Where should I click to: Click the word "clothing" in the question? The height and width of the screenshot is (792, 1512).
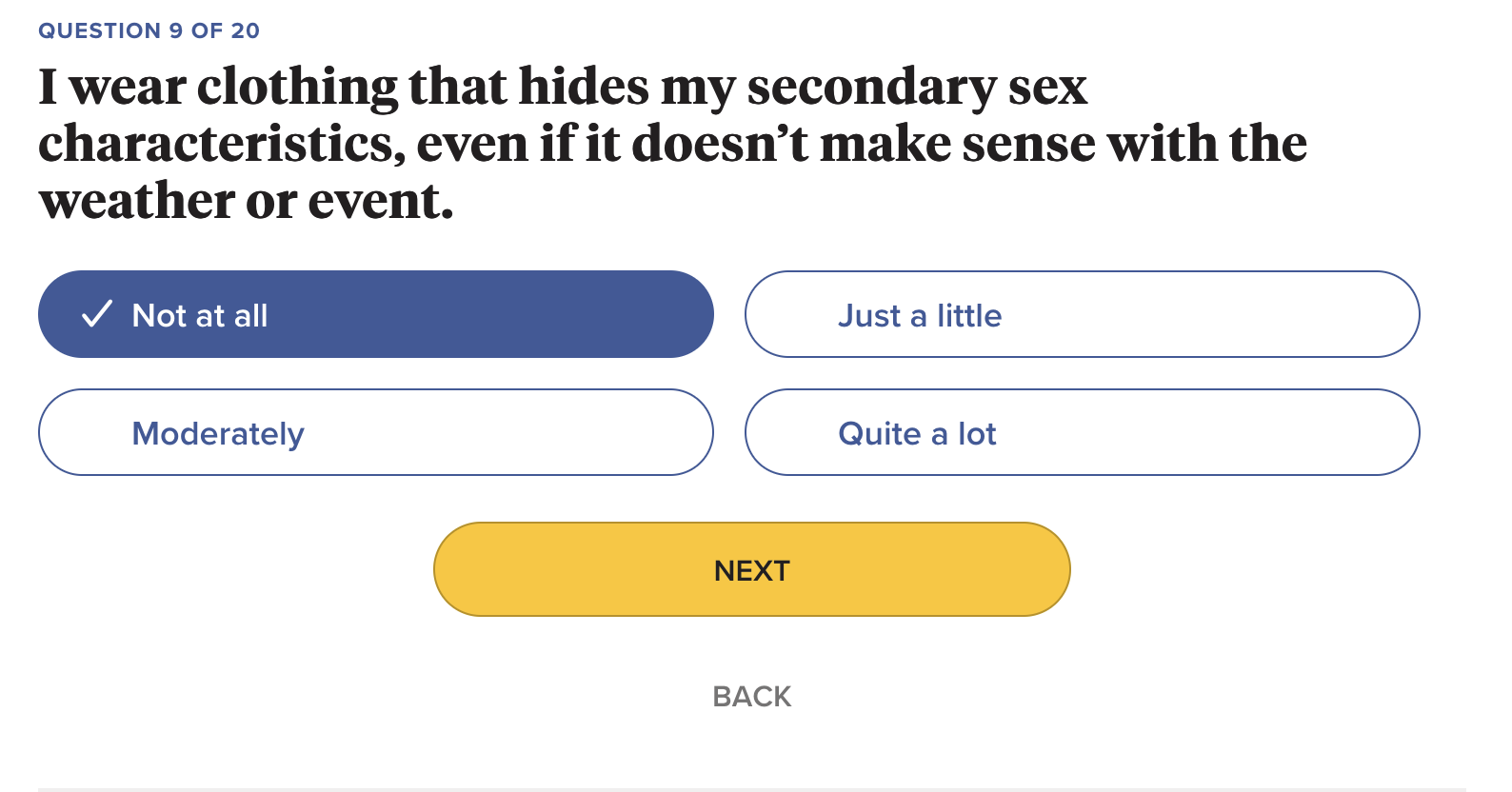[297, 88]
